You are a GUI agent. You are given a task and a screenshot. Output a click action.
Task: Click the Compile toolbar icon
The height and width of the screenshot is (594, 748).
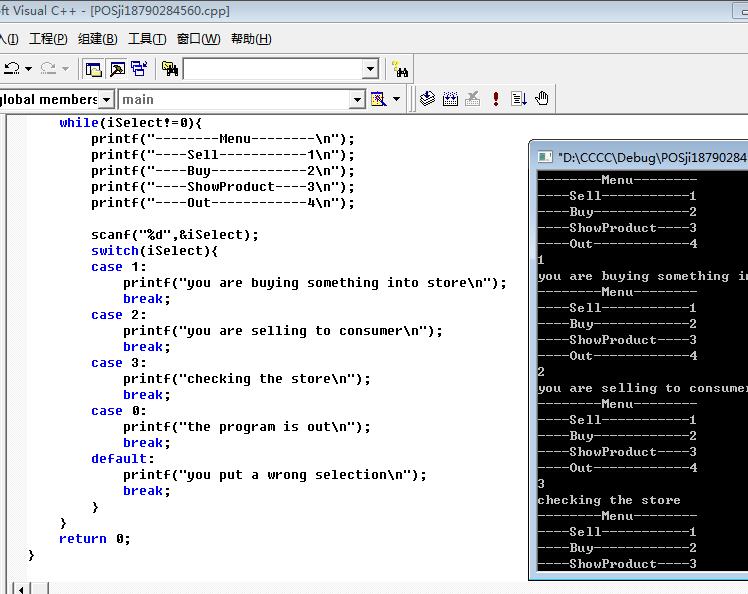[427, 99]
